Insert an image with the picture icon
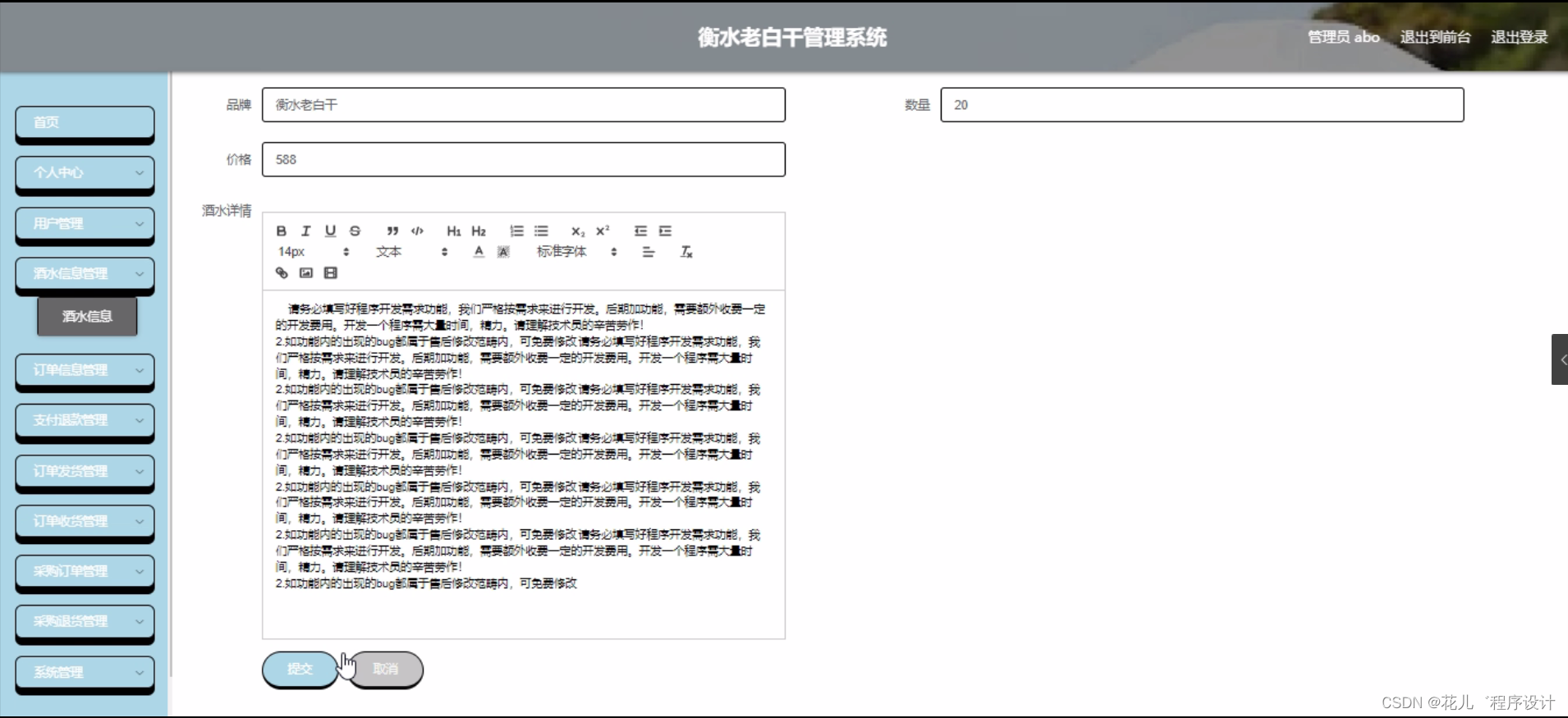1568x718 pixels. point(306,272)
